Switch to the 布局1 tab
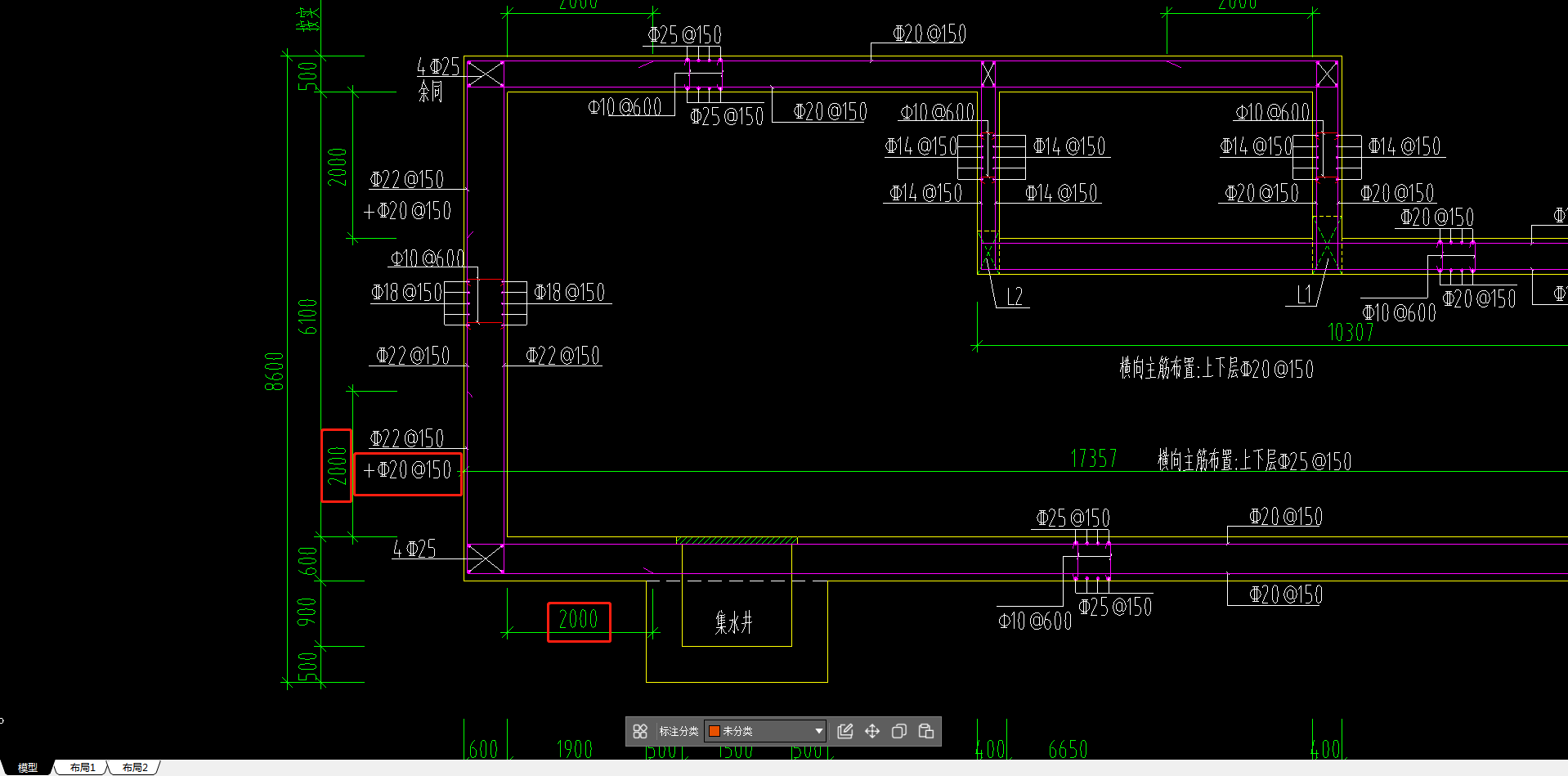This screenshot has height=776, width=1568. click(83, 768)
